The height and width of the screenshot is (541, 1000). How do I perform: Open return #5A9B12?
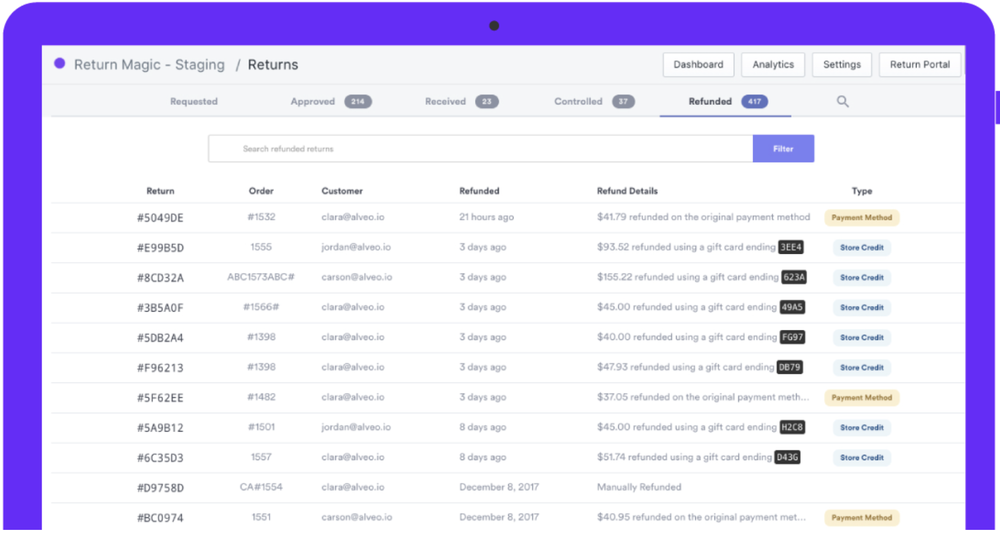click(160, 427)
